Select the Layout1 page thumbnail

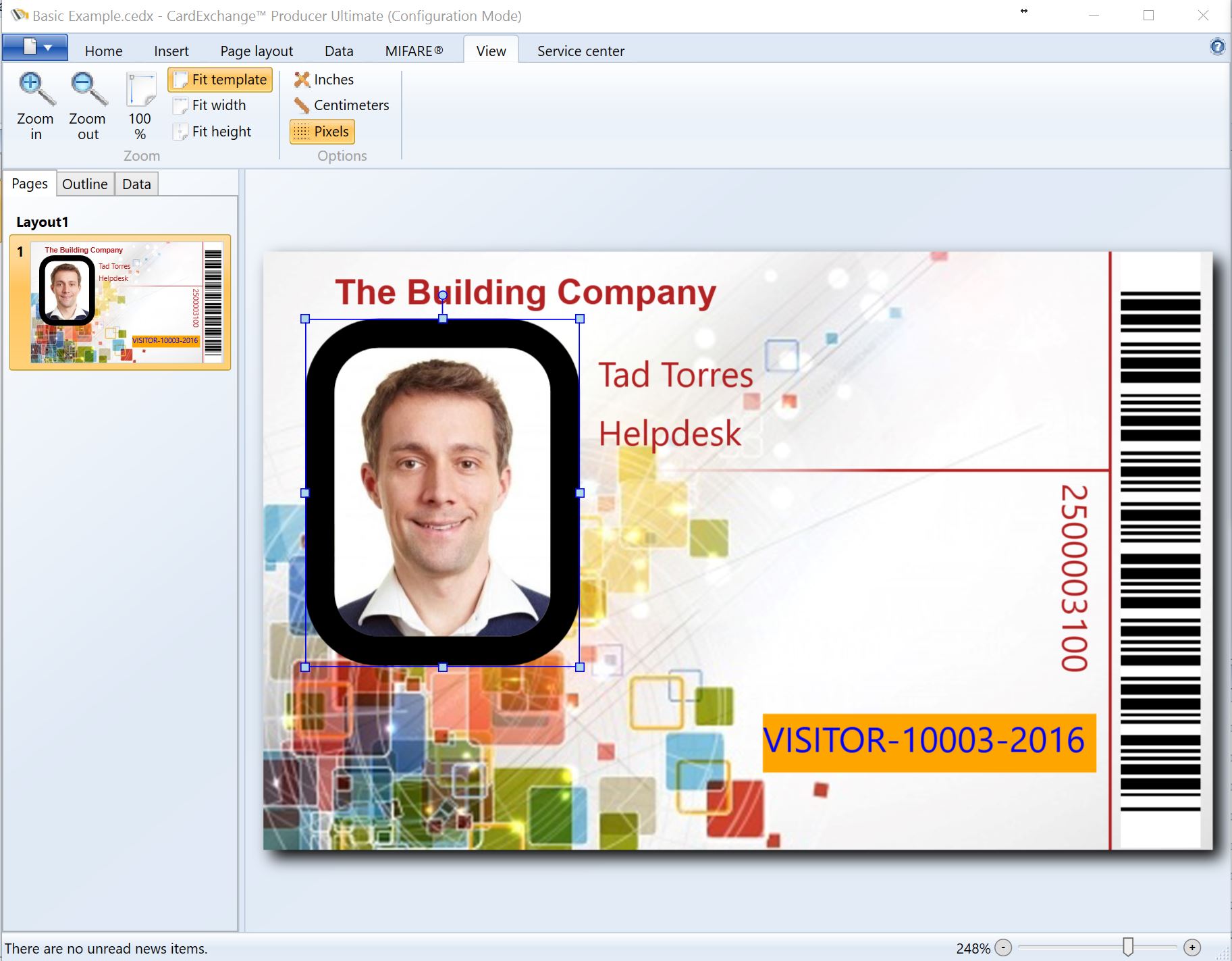point(120,302)
